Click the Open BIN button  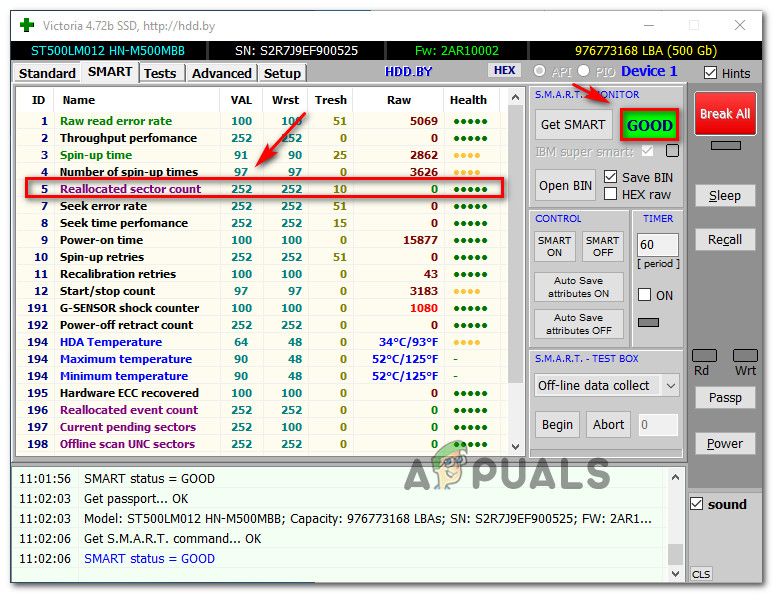tap(565, 186)
